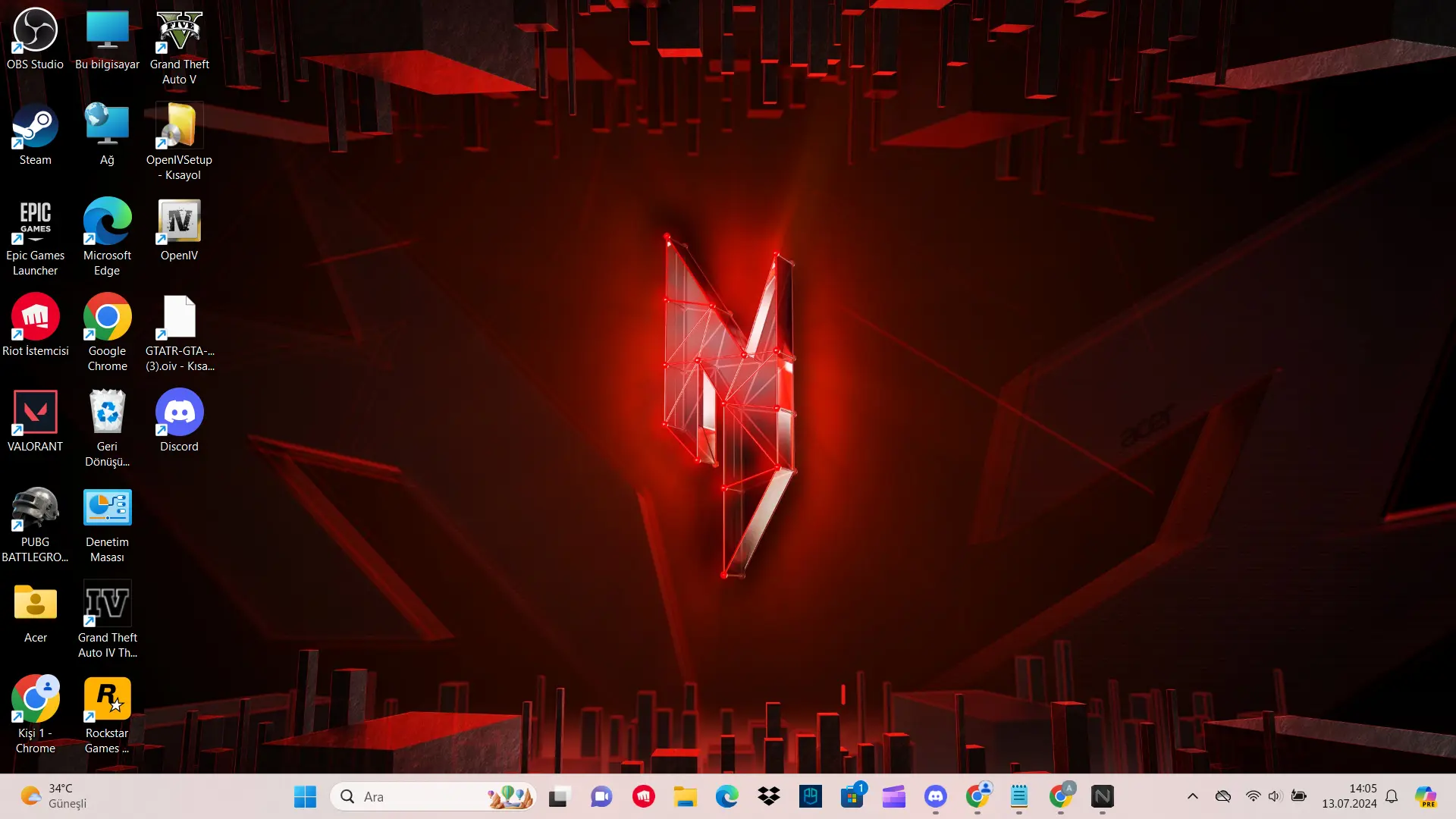Select Epic Games Launcher shortcut
This screenshot has height=819, width=1456.
point(35,238)
